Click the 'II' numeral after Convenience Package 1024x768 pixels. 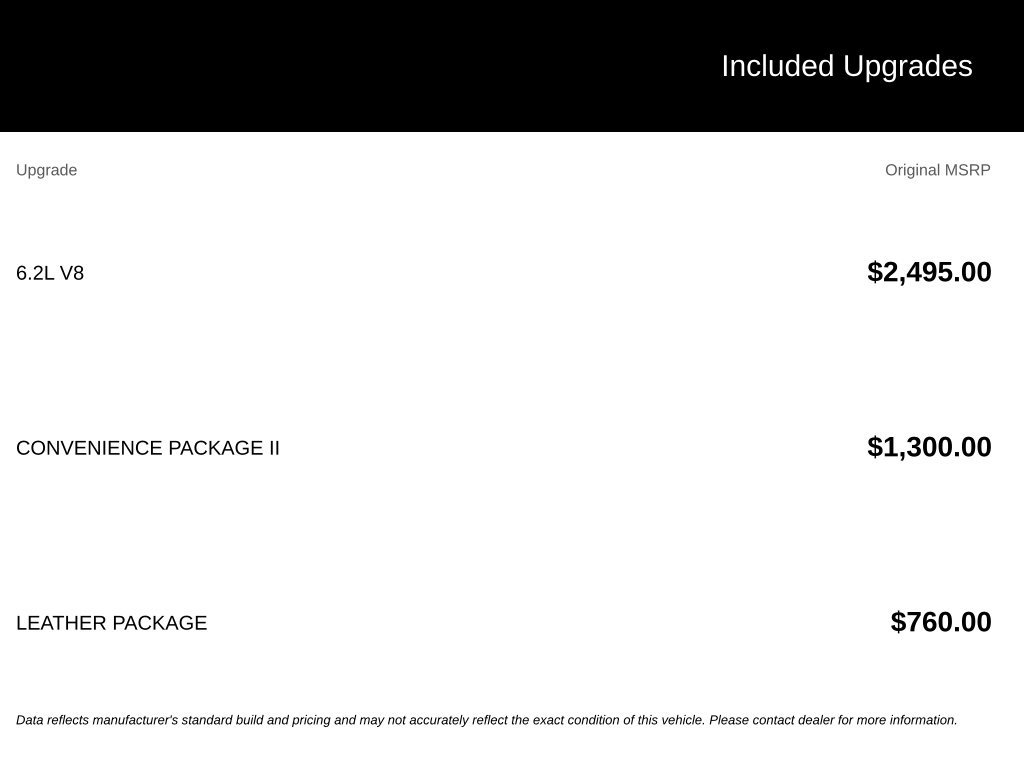pyautogui.click(x=274, y=448)
